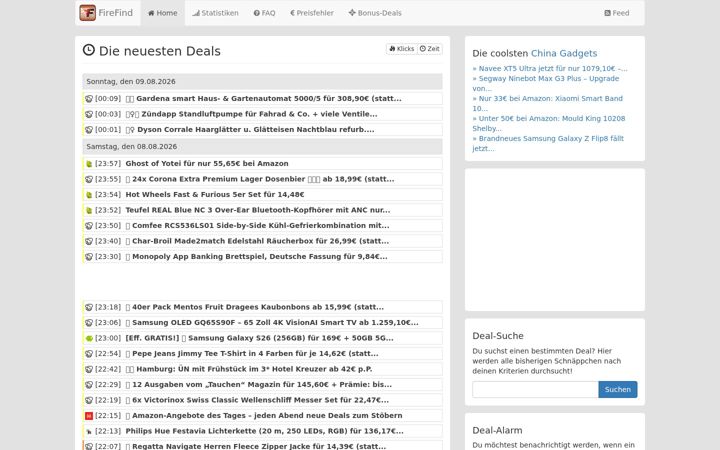Open the Teufel REAL Blue NC 3 deal
This screenshot has width=720, height=450.
pyautogui.click(x=258, y=210)
